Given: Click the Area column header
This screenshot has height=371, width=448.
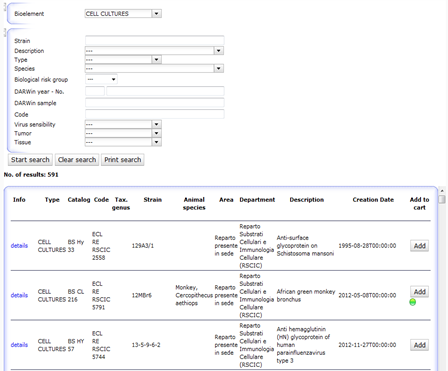Looking at the screenshot, I should 226,200.
